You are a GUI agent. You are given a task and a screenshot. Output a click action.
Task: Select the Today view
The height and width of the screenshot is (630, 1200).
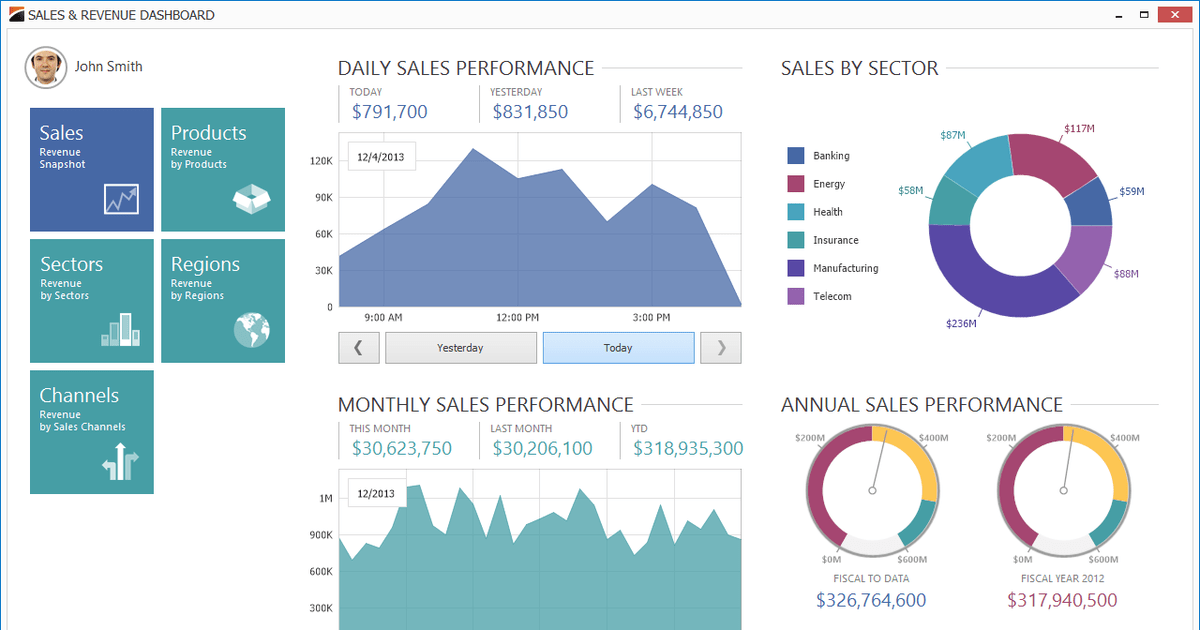[x=618, y=347]
